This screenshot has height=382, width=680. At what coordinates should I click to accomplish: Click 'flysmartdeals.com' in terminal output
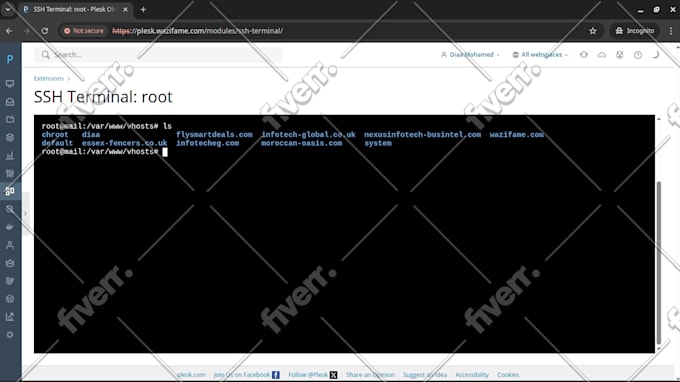point(214,135)
